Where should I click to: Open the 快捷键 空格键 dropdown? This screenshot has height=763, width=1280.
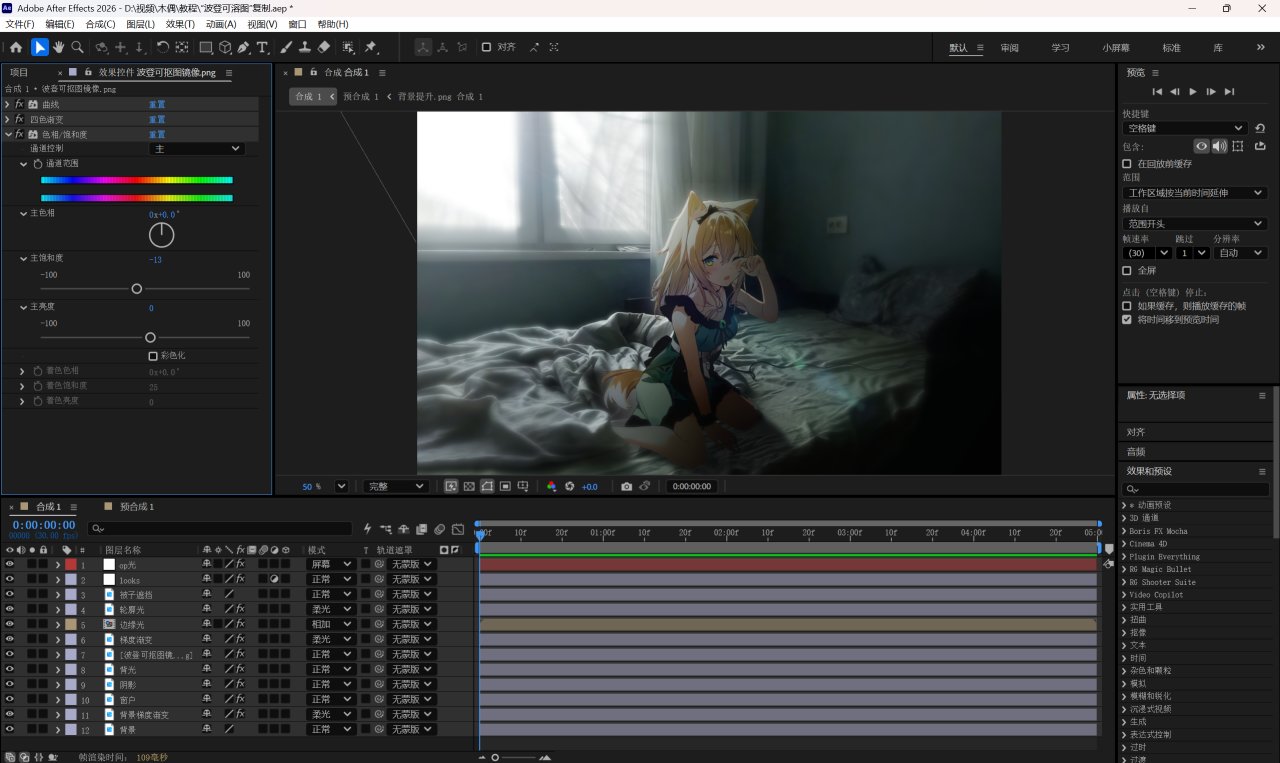(x=1184, y=128)
